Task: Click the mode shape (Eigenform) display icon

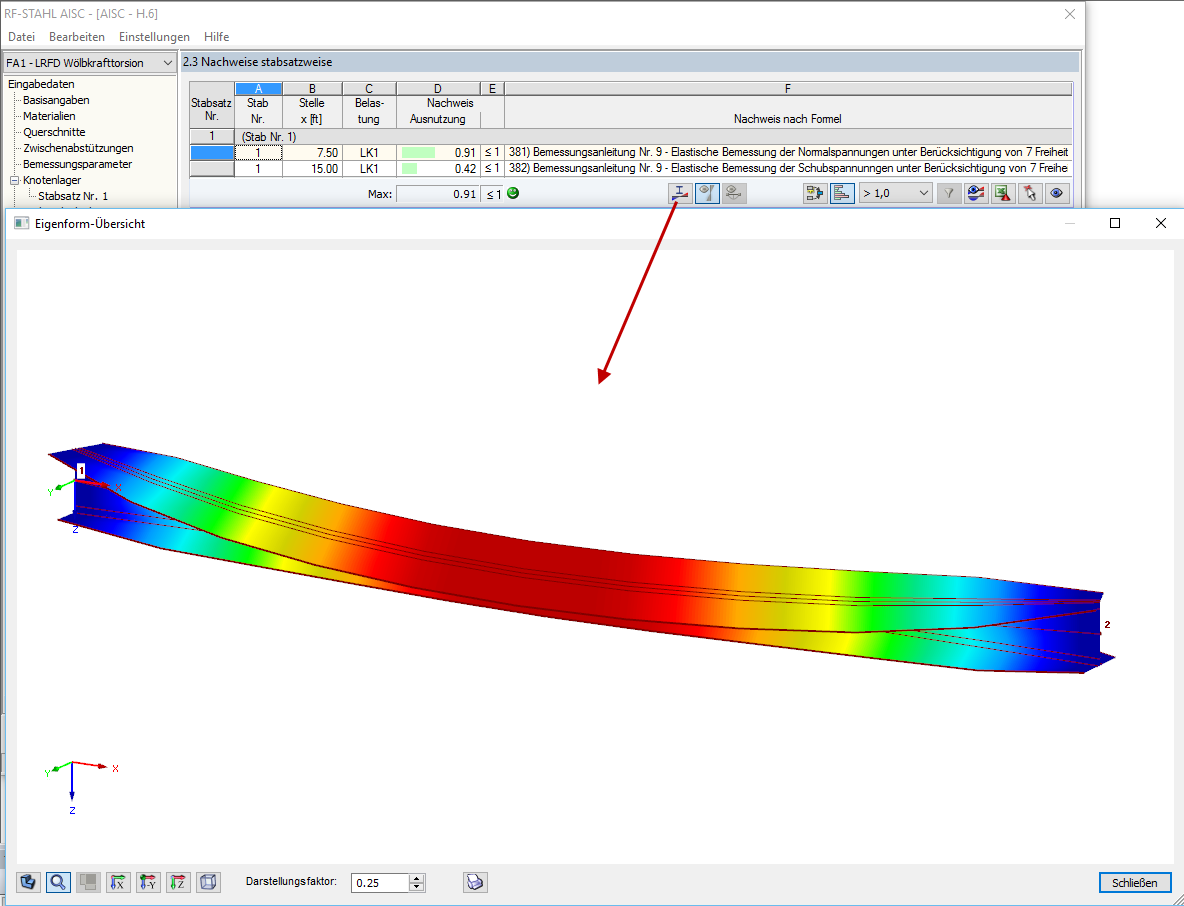Action: (680, 193)
